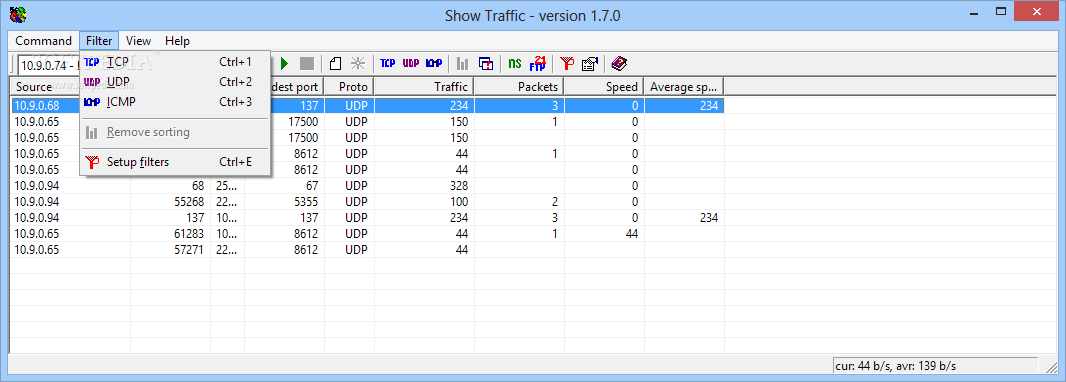Click the speed value 44
1066x382 pixels.
(631, 234)
